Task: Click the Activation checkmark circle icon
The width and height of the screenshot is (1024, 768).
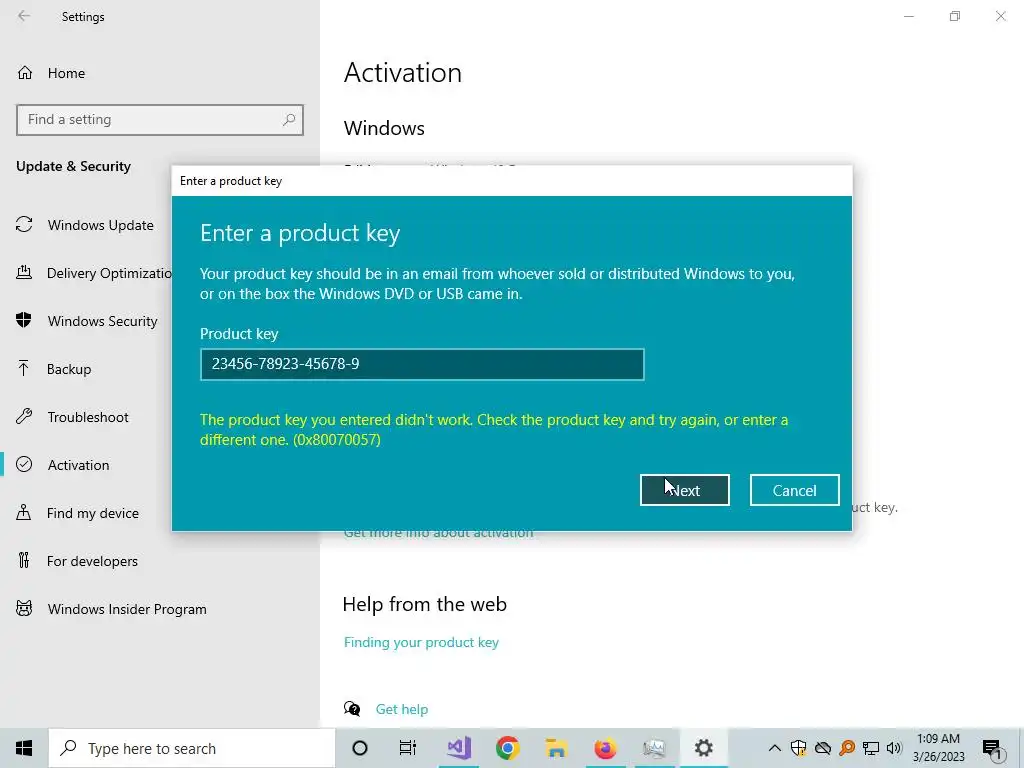Action: pyautogui.click(x=24, y=464)
